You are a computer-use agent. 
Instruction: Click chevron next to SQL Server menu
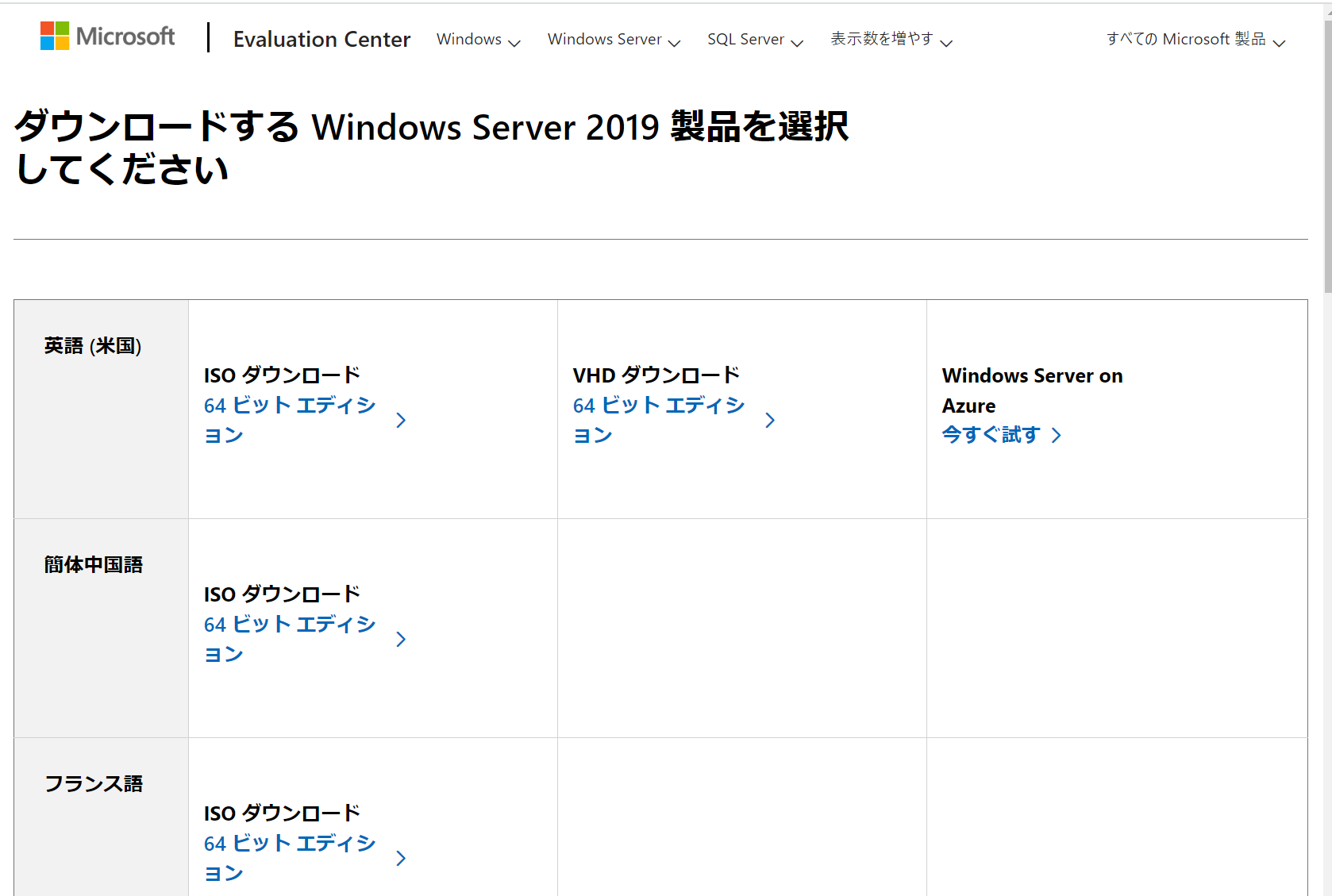pos(797,43)
